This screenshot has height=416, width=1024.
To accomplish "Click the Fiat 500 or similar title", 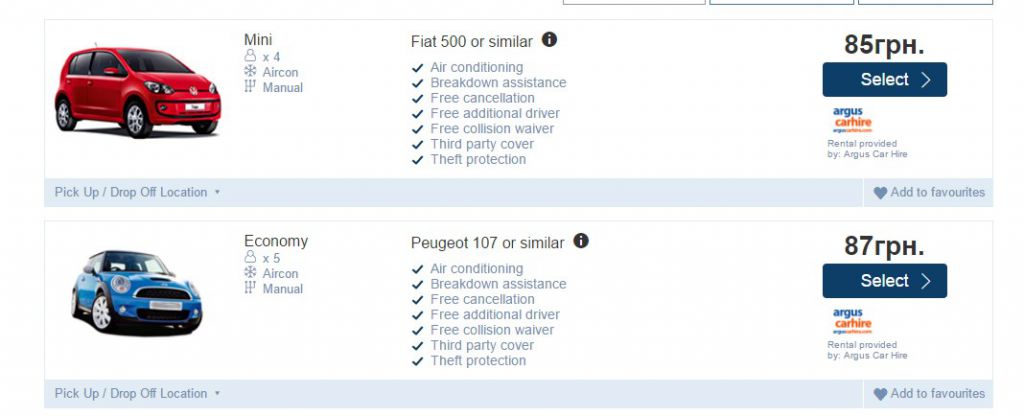I will coord(474,42).
